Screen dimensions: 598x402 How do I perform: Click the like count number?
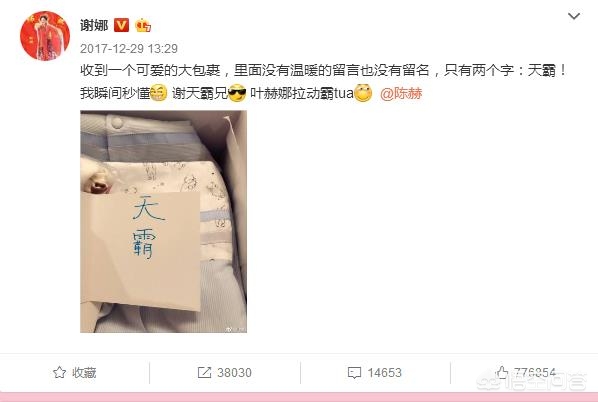point(534,372)
